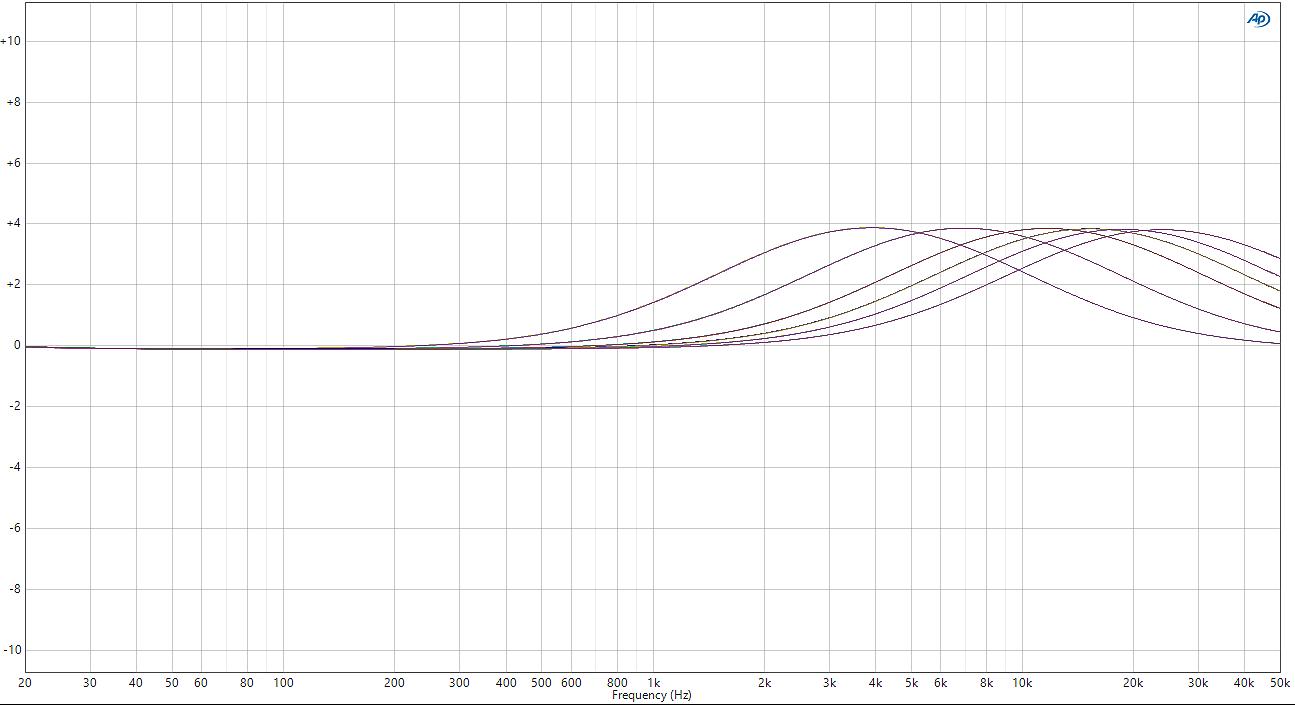The height and width of the screenshot is (705, 1295).
Task: Click the 500 Hz frequency label
Action: [x=541, y=683]
